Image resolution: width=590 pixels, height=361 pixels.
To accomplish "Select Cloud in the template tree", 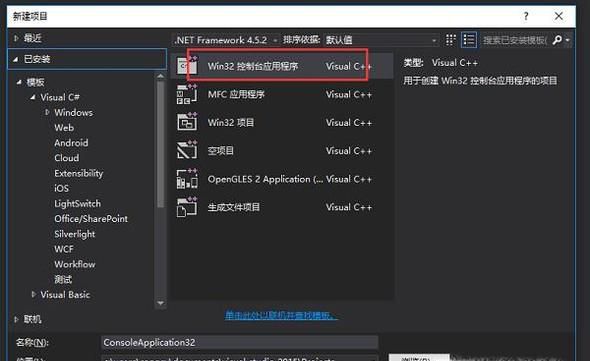I will [x=67, y=158].
